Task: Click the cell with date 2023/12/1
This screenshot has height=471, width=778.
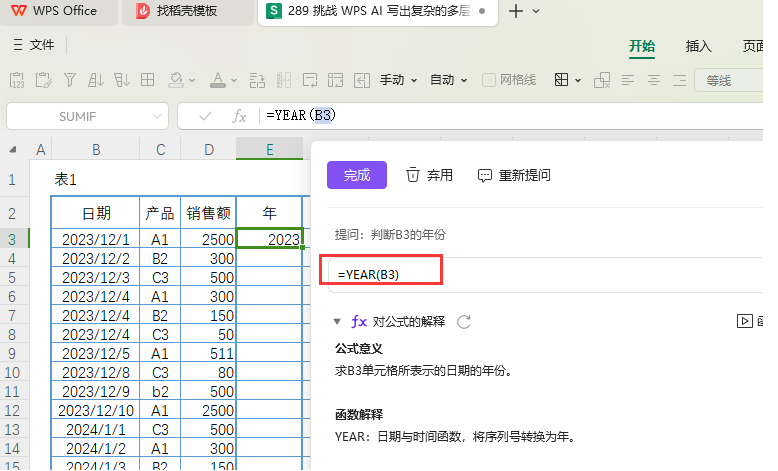Action: [x=96, y=239]
